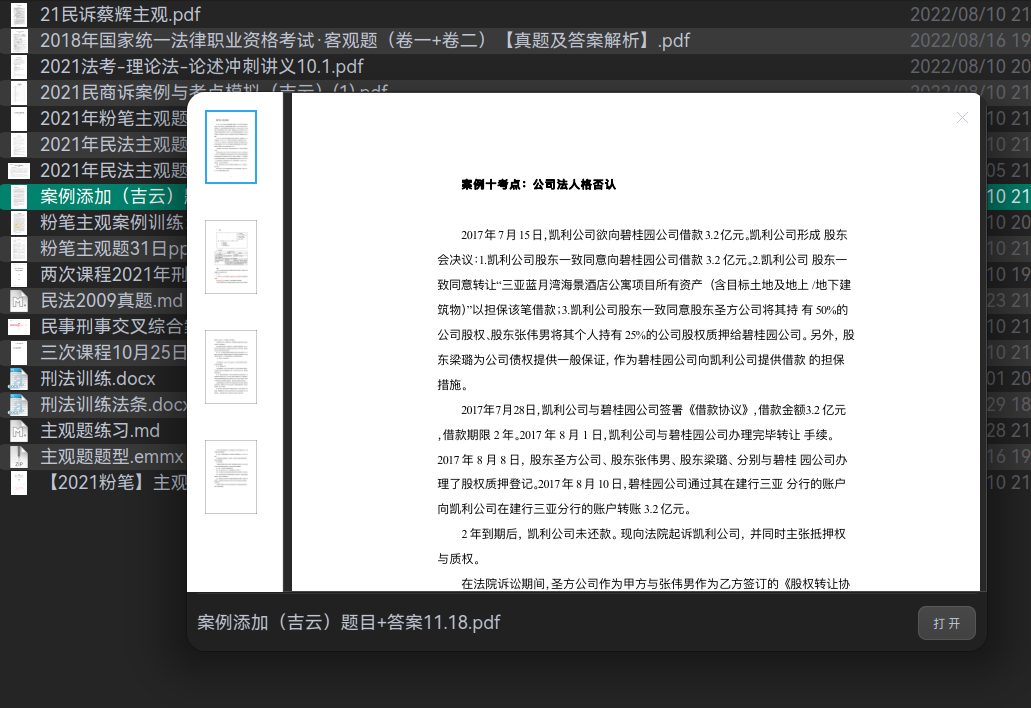Click the ZIP icon of 主观题题型.emmx
This screenshot has width=1031, height=708.
pyautogui.click(x=19, y=456)
